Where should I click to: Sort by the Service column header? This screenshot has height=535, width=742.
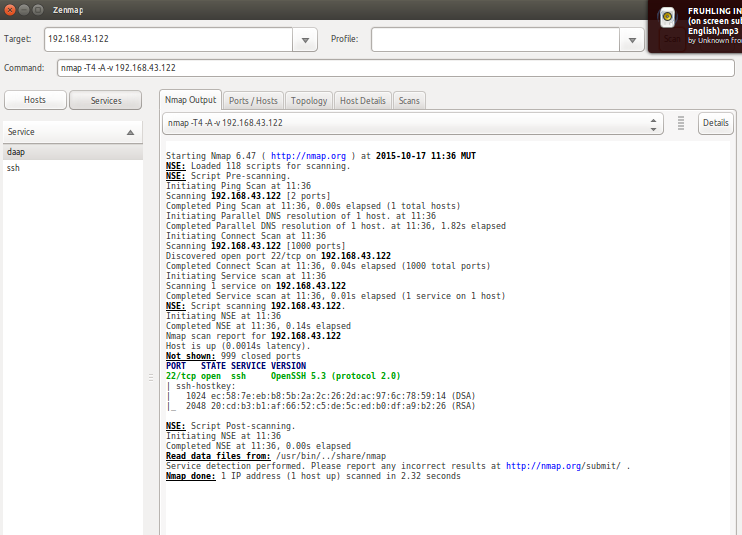(x=70, y=132)
